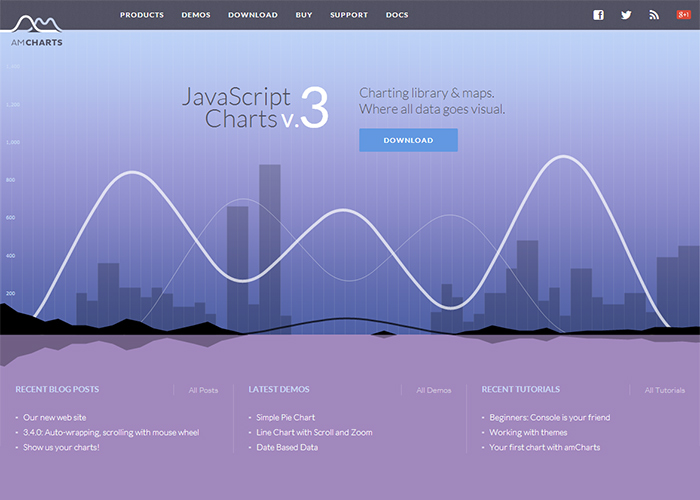The image size is (700, 500).
Task: Click the Recent Blog Posts heading
Action: [x=57, y=389]
